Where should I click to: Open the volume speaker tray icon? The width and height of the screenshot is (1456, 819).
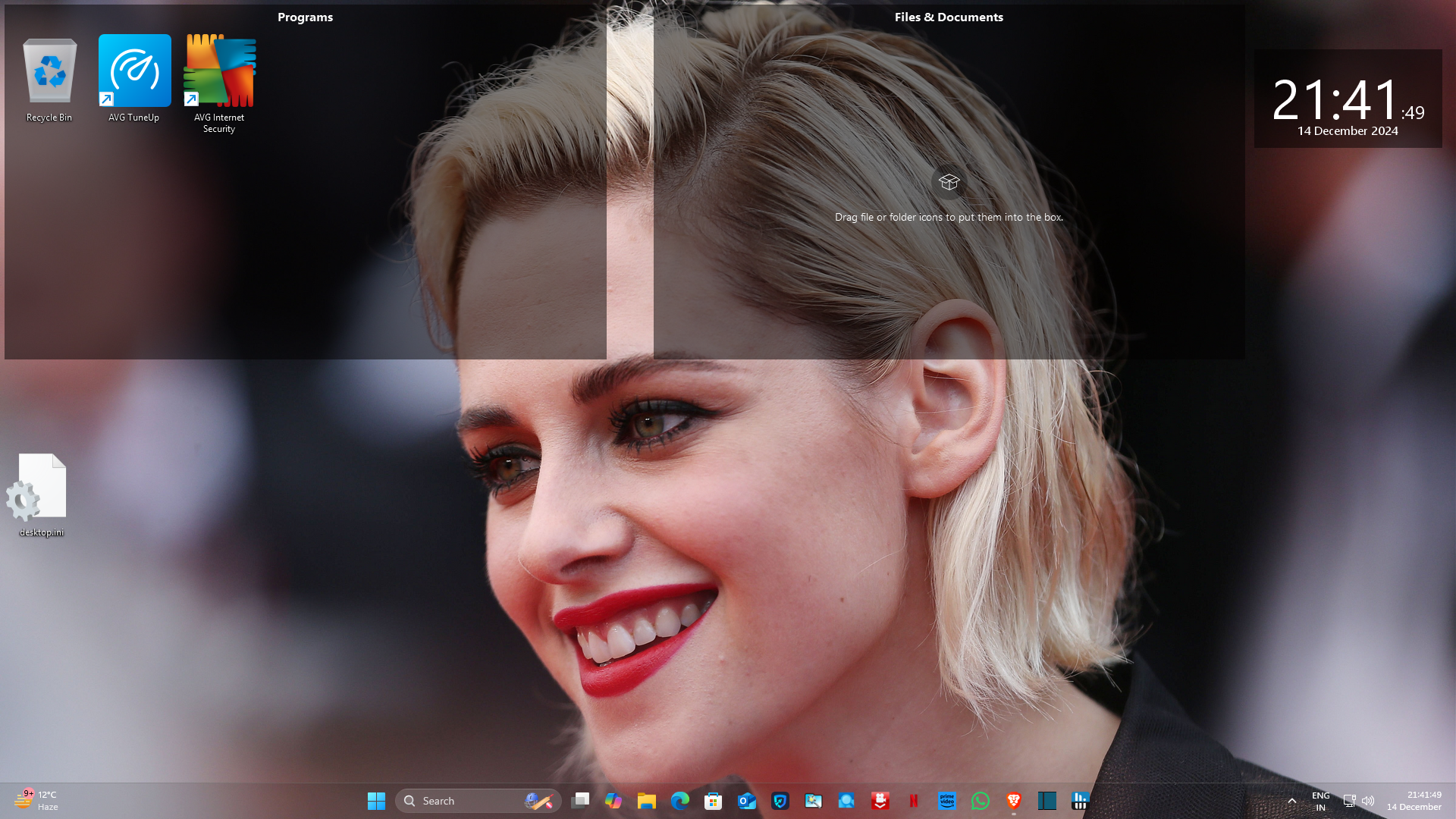pos(1368,801)
